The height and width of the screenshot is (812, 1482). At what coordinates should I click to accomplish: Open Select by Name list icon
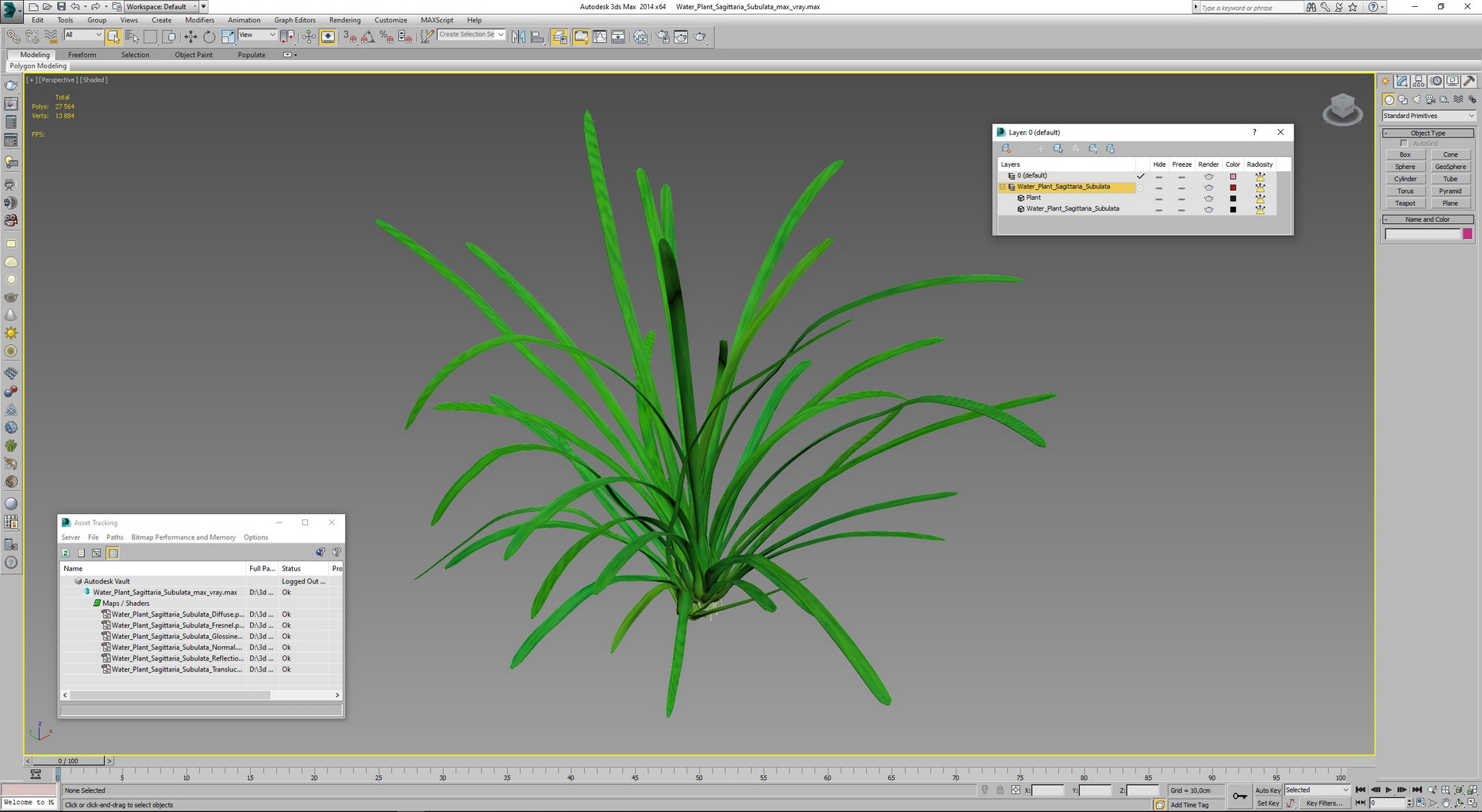click(x=132, y=36)
